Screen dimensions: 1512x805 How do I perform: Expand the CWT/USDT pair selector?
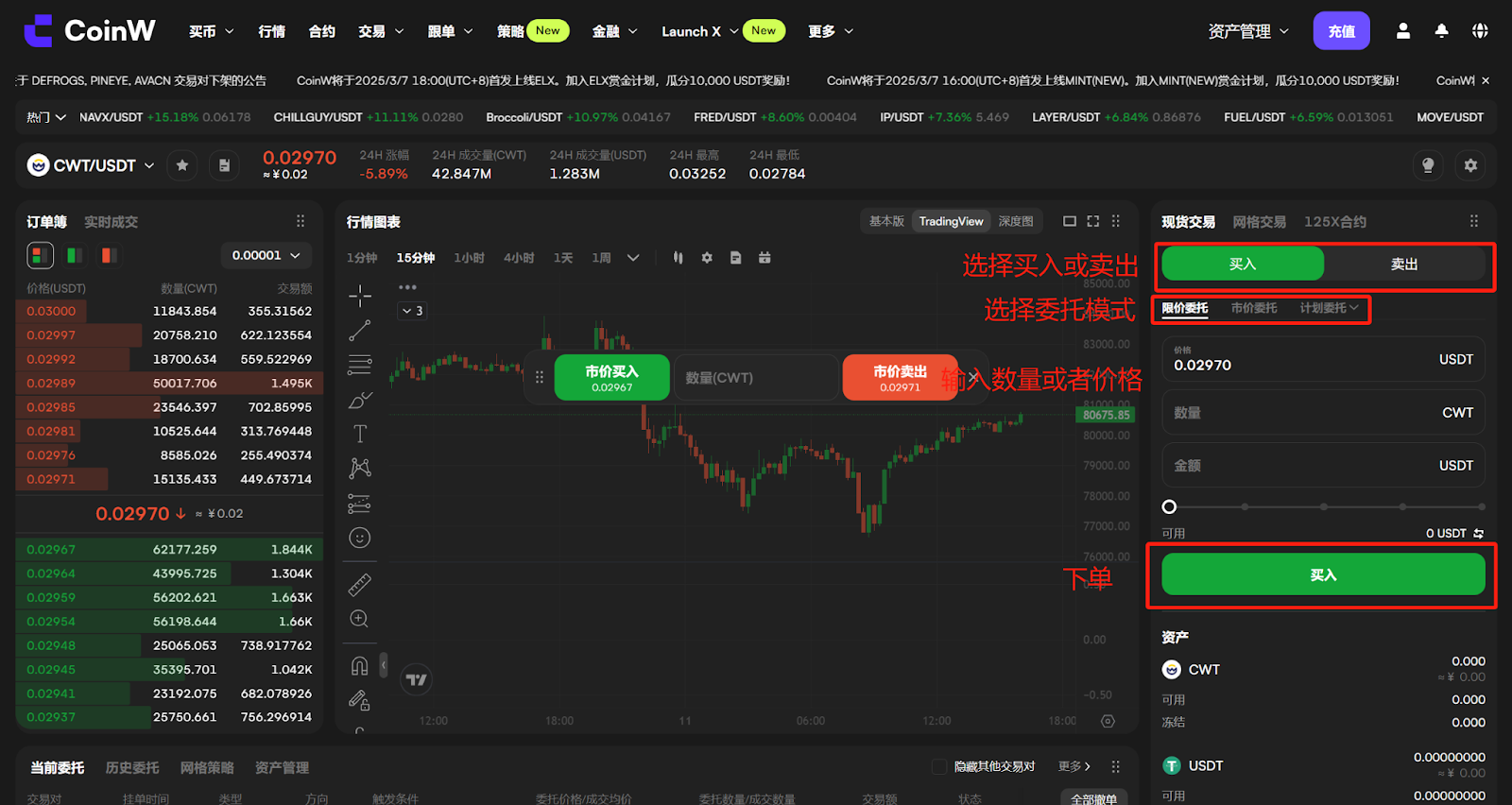point(149,165)
